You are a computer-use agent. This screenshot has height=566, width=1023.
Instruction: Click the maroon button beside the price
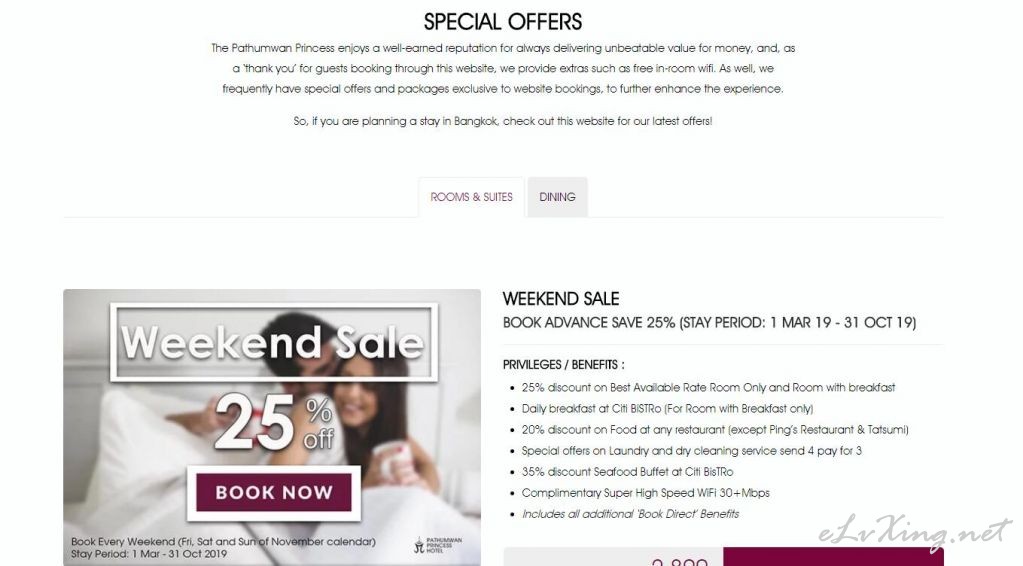[x=833, y=557]
